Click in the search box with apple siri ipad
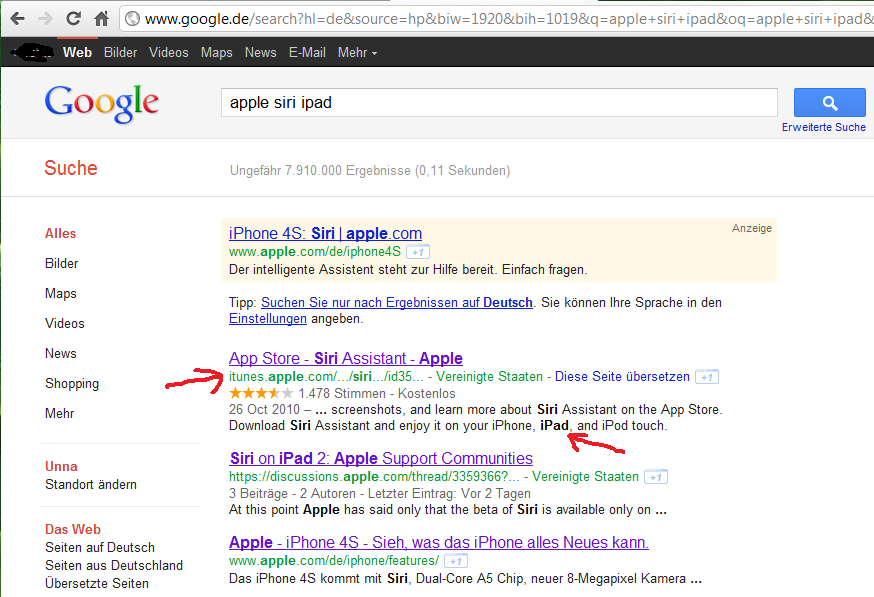 [x=499, y=103]
